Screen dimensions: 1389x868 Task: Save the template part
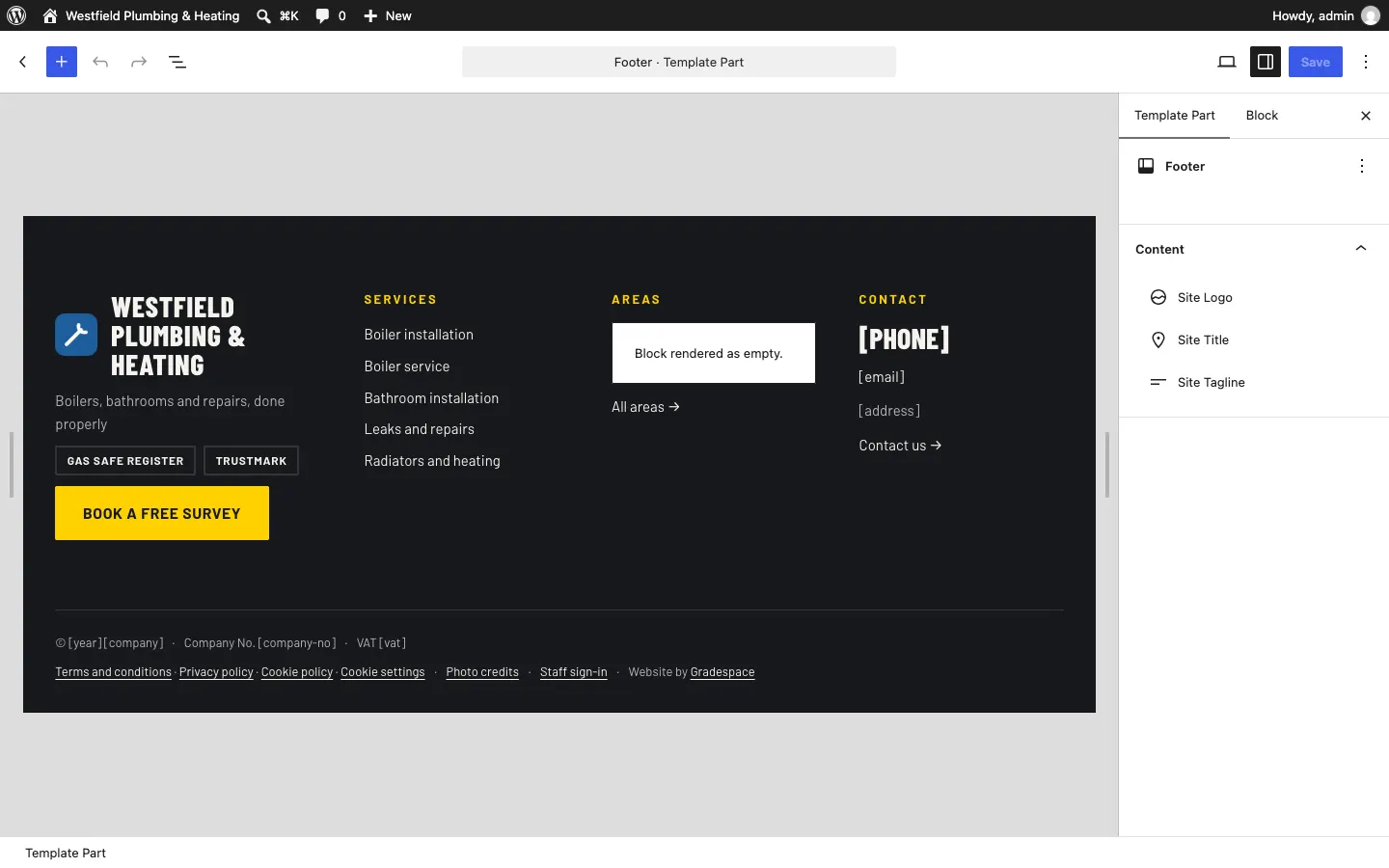click(1316, 62)
